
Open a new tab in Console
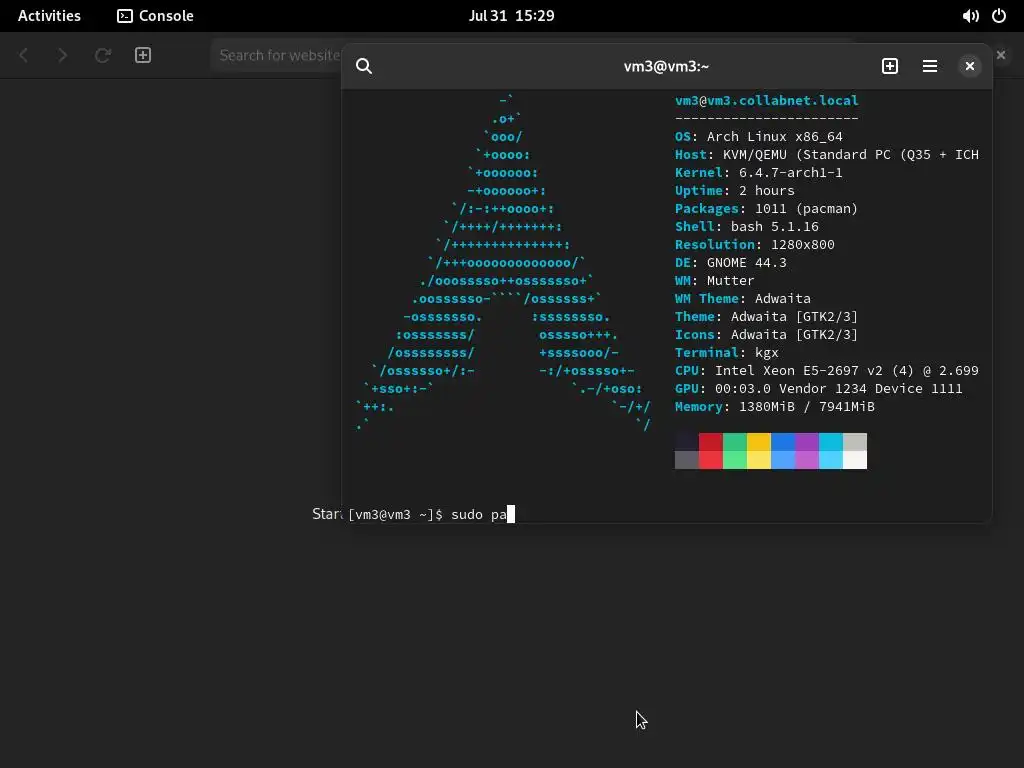(x=889, y=66)
